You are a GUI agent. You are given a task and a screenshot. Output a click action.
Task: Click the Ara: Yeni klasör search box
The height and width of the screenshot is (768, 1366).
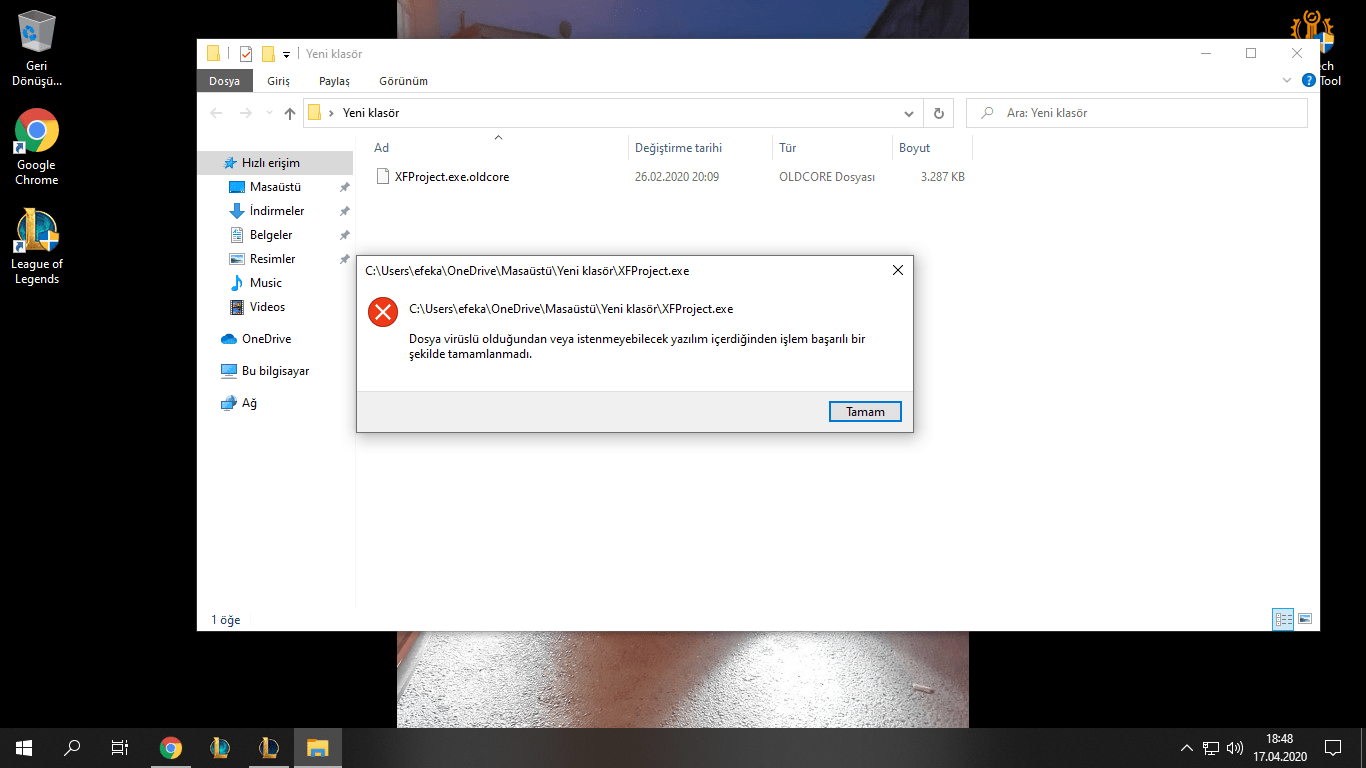click(x=1137, y=113)
